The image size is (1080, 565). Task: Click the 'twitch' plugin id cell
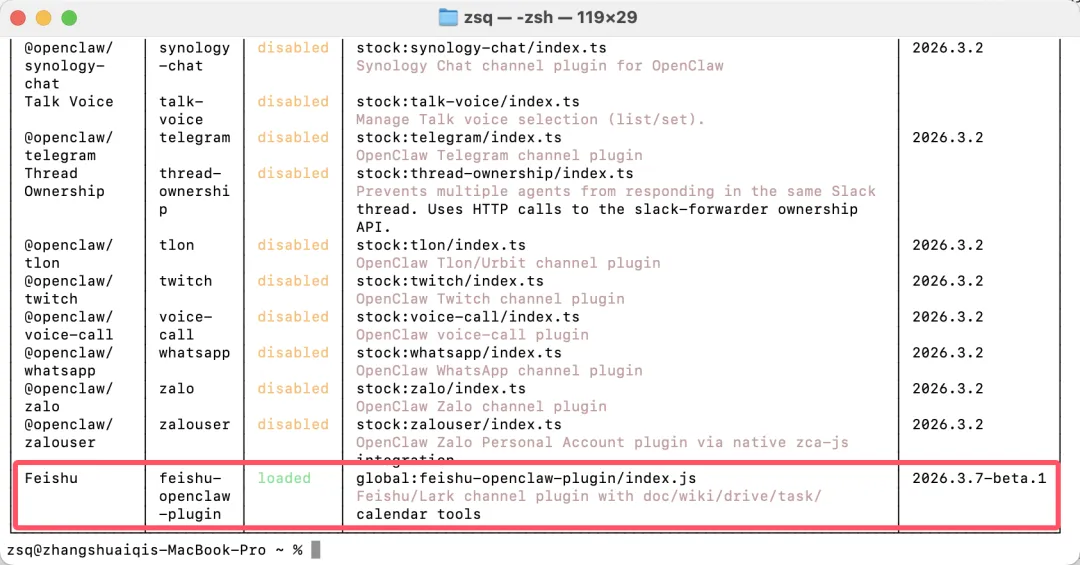(x=185, y=281)
